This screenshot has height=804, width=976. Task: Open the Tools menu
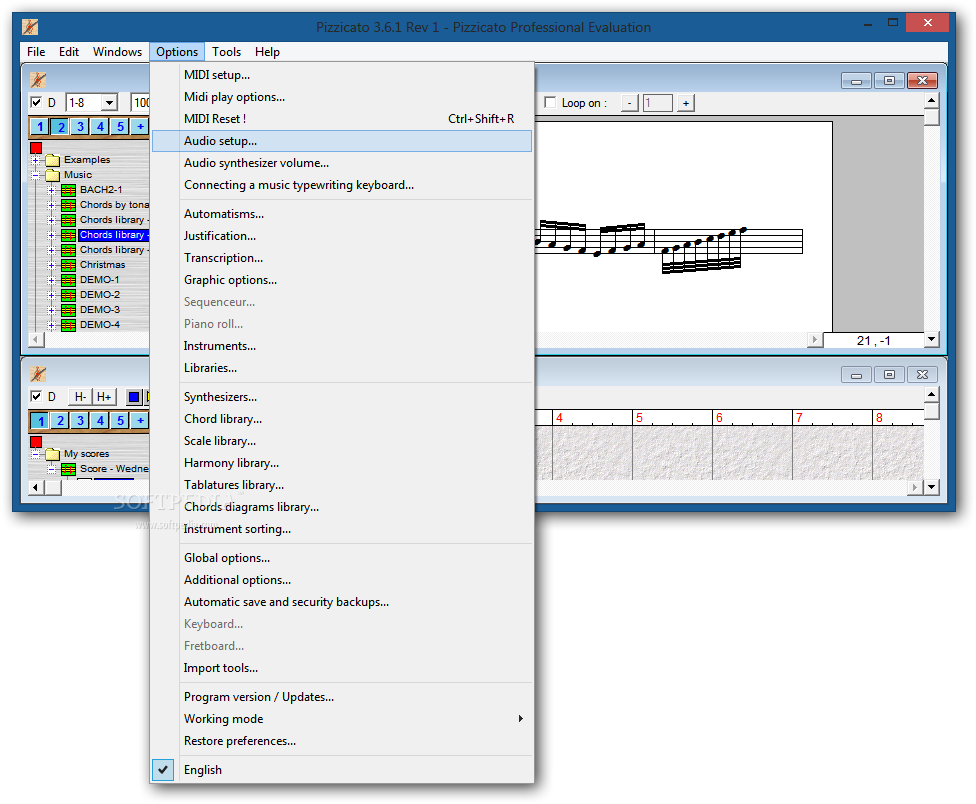pyautogui.click(x=226, y=52)
